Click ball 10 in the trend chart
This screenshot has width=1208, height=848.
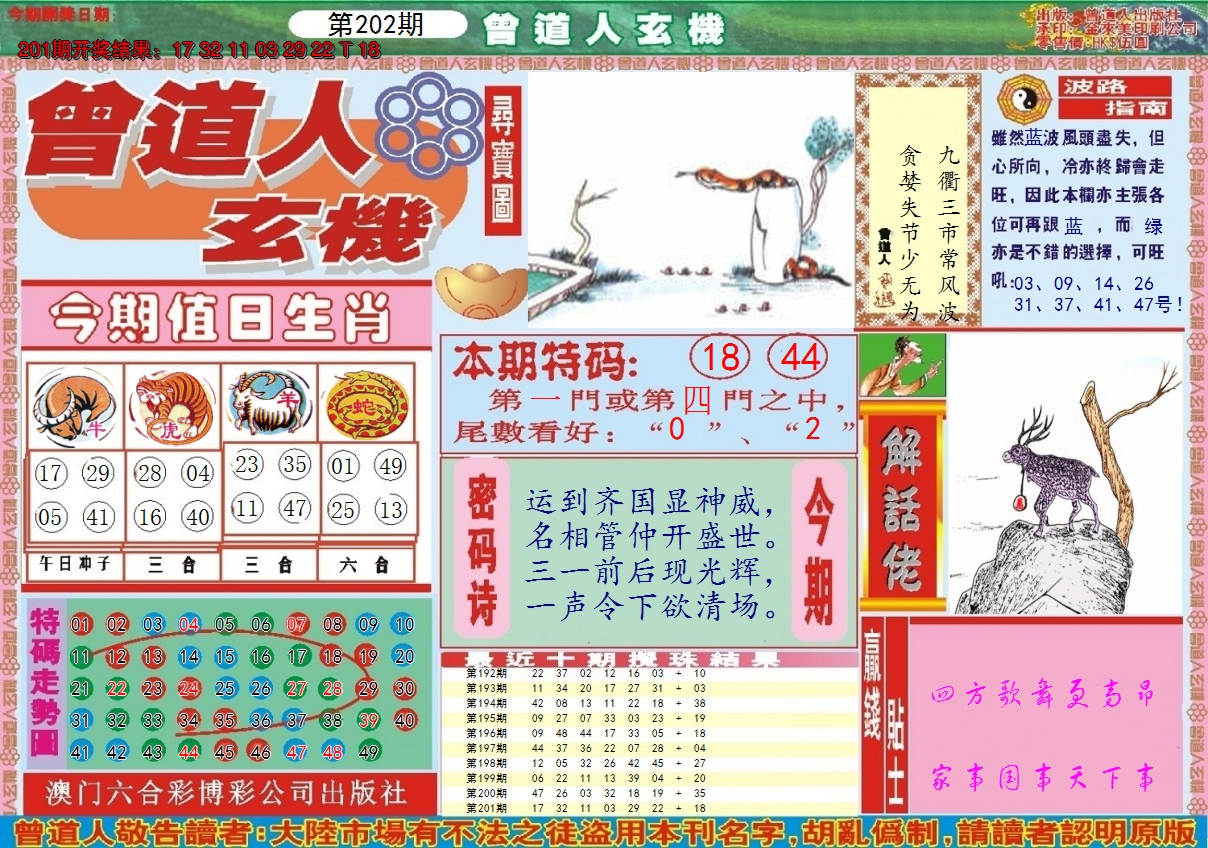click(404, 625)
